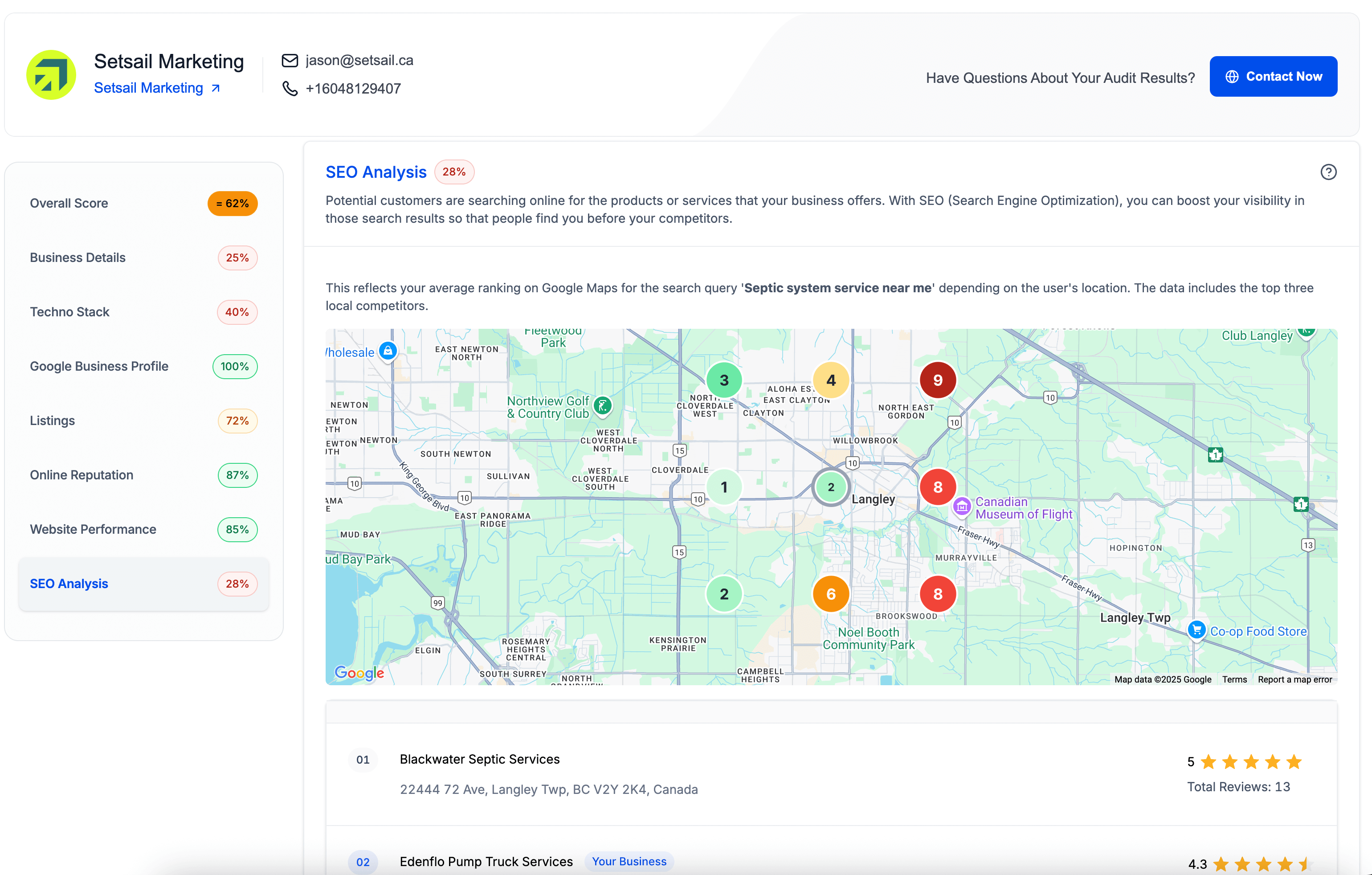Screen dimensions: 1372x875
Task: Click the Club Langley map label
Action: pyautogui.click(x=1257, y=336)
